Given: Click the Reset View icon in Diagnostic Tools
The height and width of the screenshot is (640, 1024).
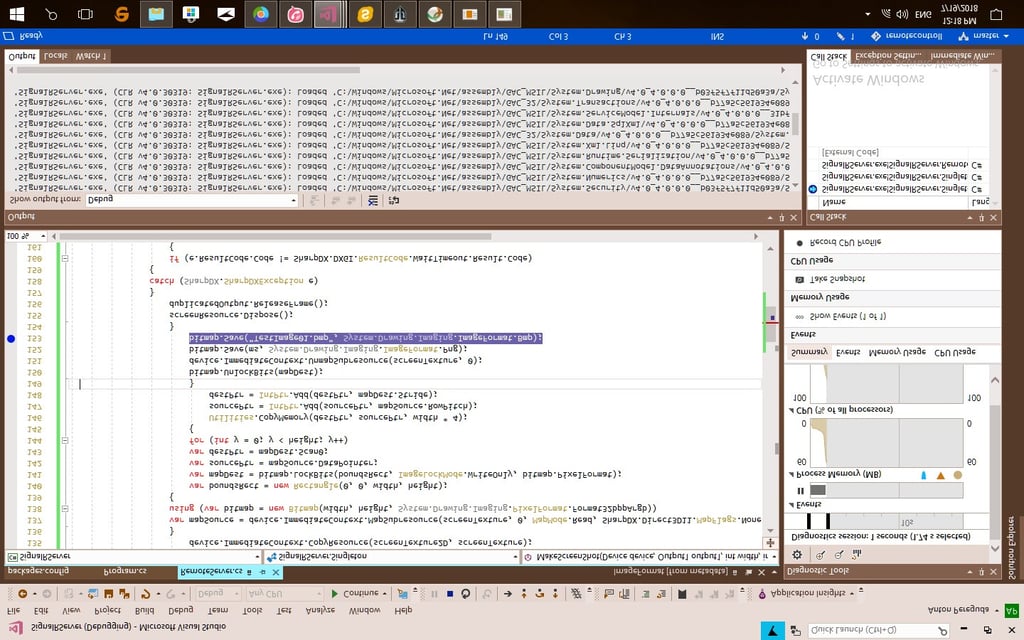Looking at the screenshot, I should click(856, 554).
